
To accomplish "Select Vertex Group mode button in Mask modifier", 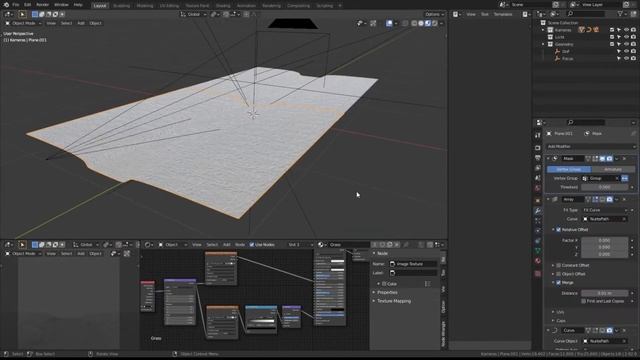I will pos(569,169).
